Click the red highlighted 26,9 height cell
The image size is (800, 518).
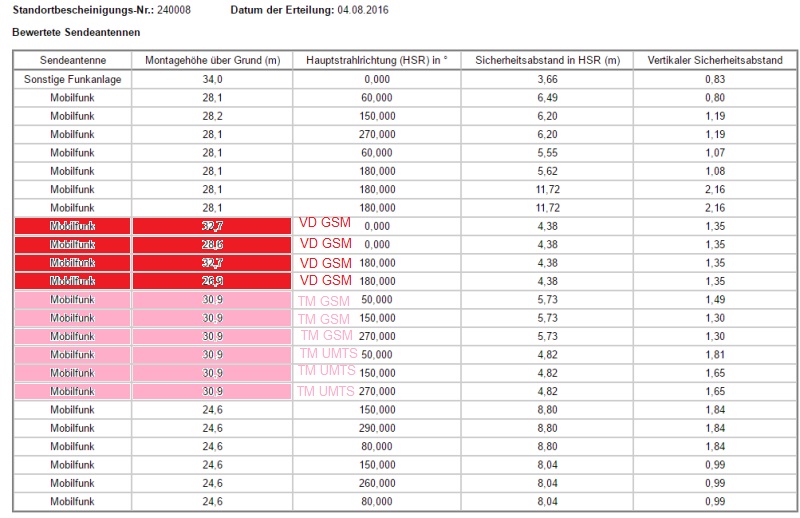(x=212, y=281)
